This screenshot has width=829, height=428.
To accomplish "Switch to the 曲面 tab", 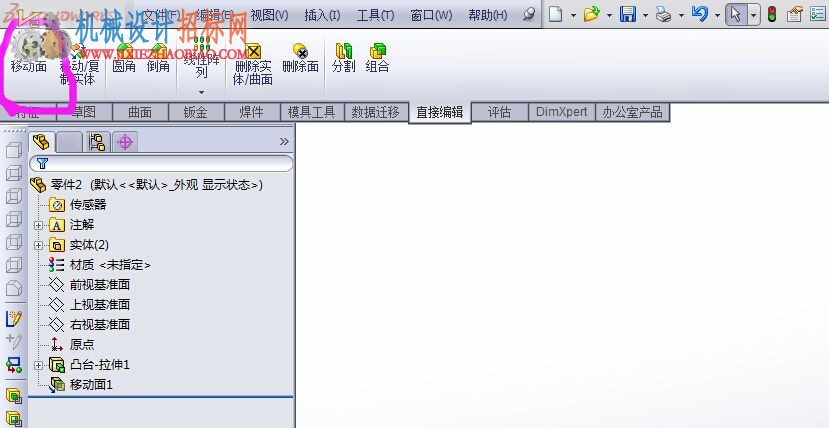I will [x=140, y=113].
